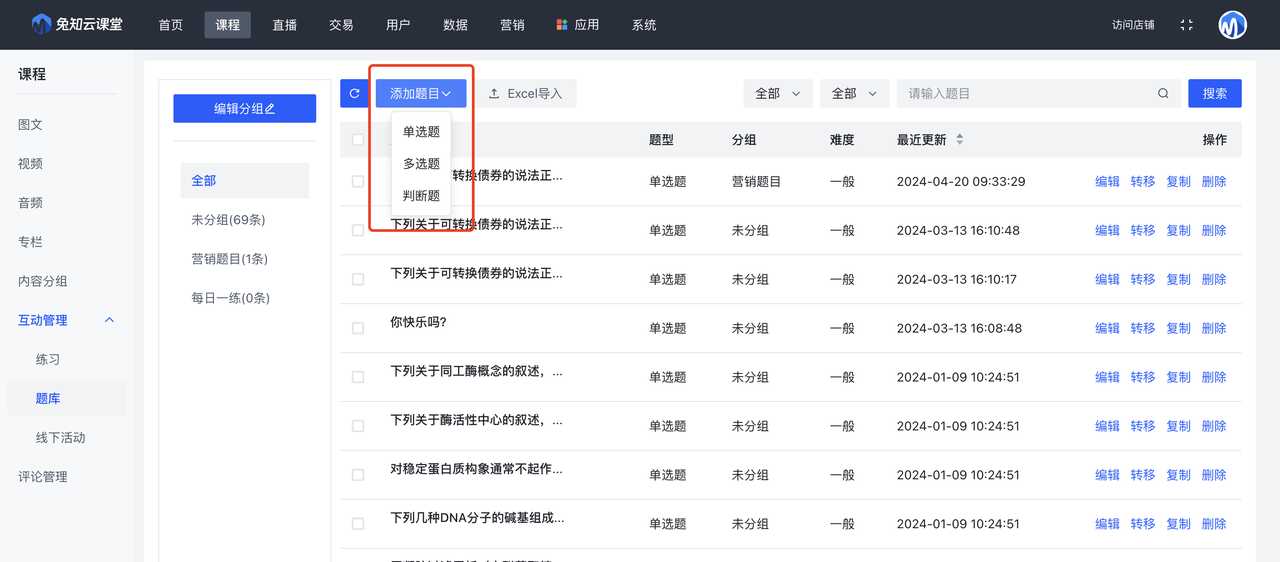Switch to the 直播 top navigation tab
The image size is (1280, 562).
284,25
